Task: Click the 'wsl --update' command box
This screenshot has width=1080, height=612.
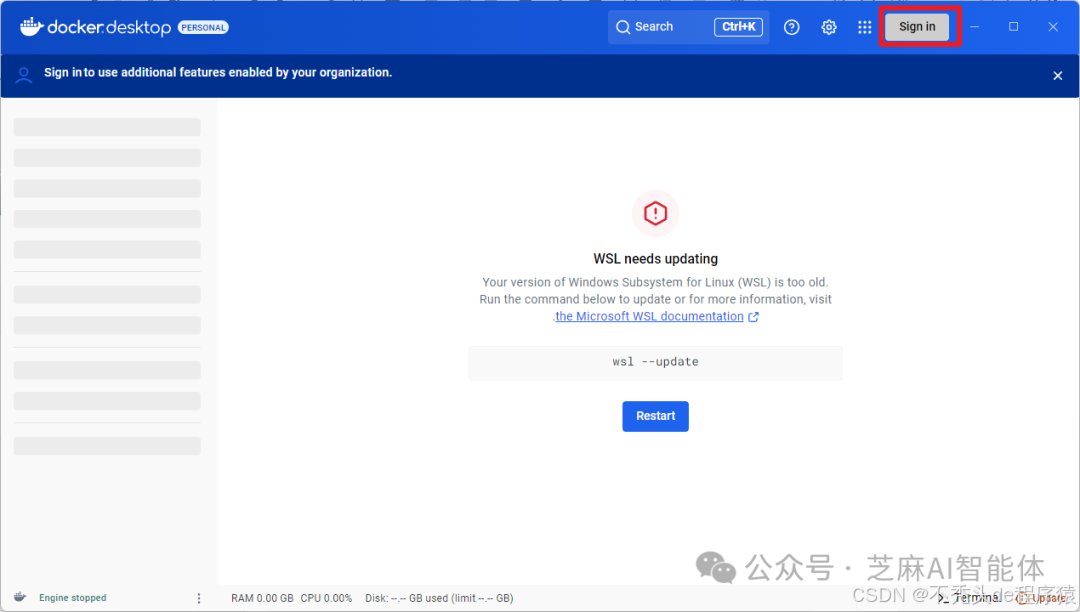Action: [x=655, y=363]
